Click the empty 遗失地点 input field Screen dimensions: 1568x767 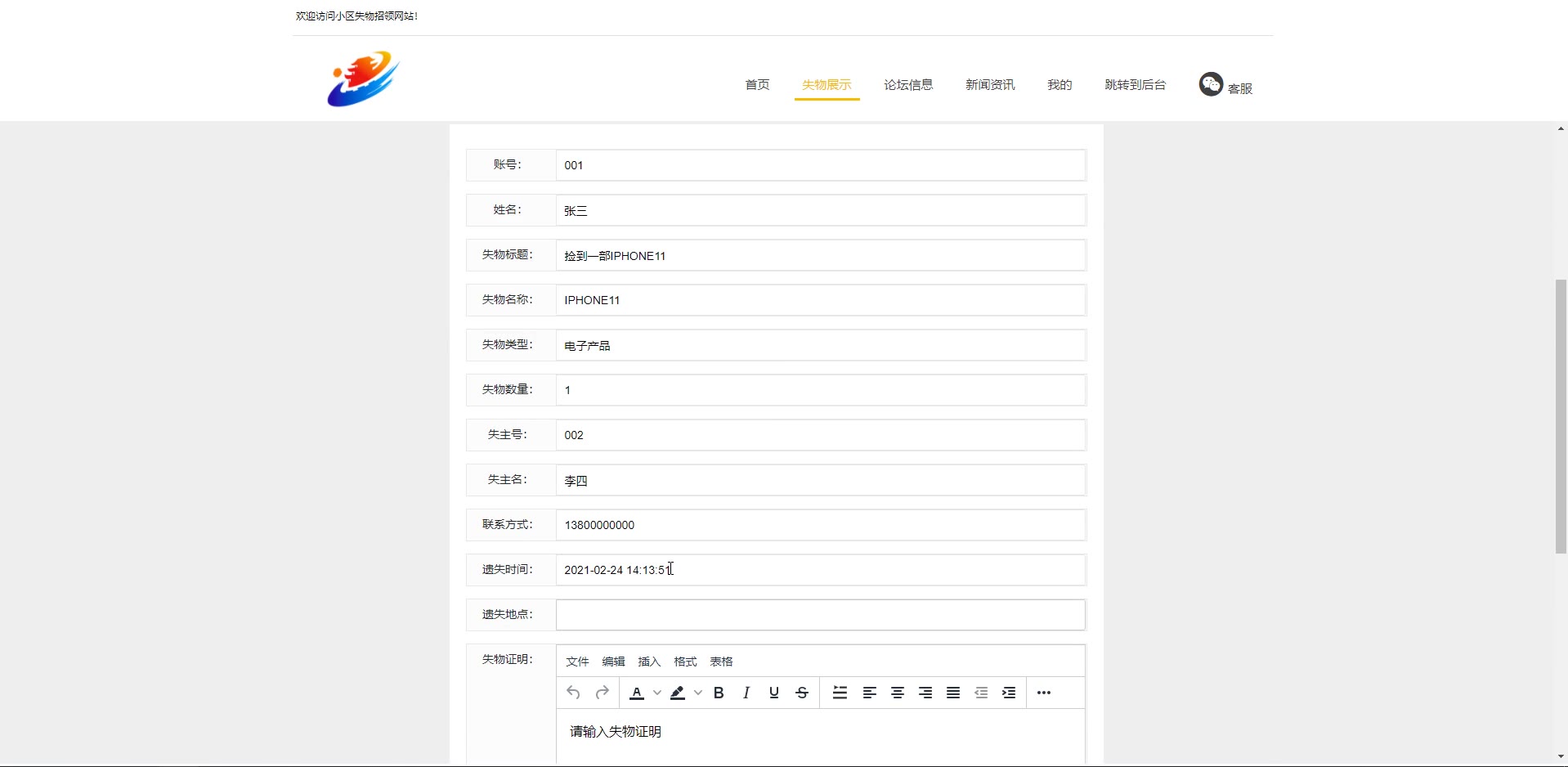[x=820, y=615]
